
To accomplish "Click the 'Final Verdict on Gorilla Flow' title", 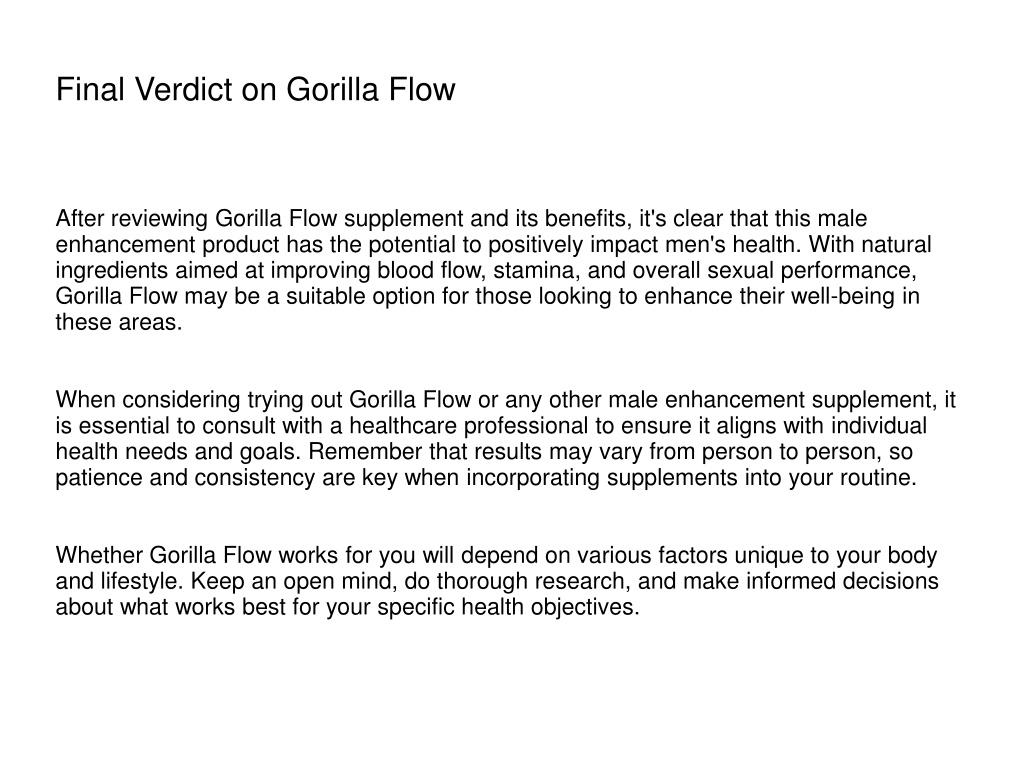I will pos(255,89).
